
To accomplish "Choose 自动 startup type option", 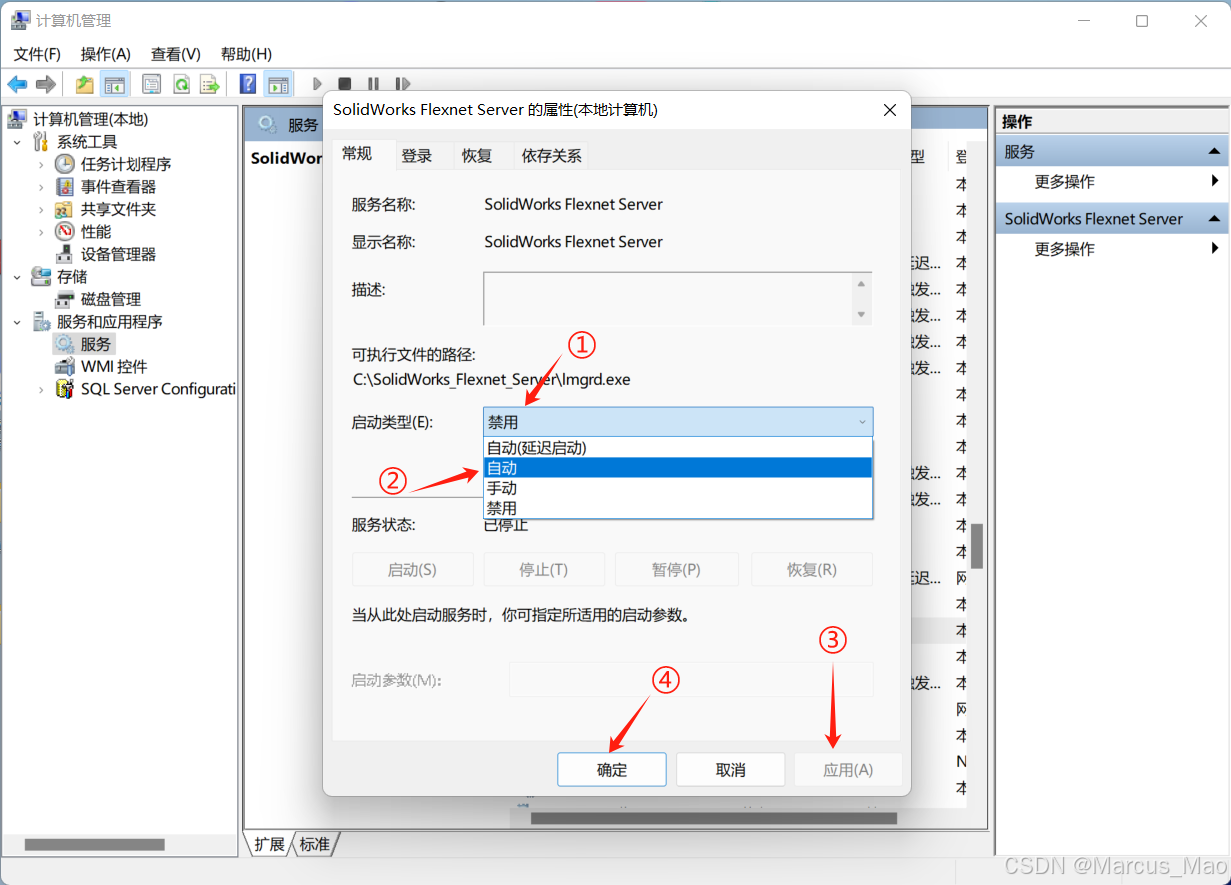I will point(678,468).
